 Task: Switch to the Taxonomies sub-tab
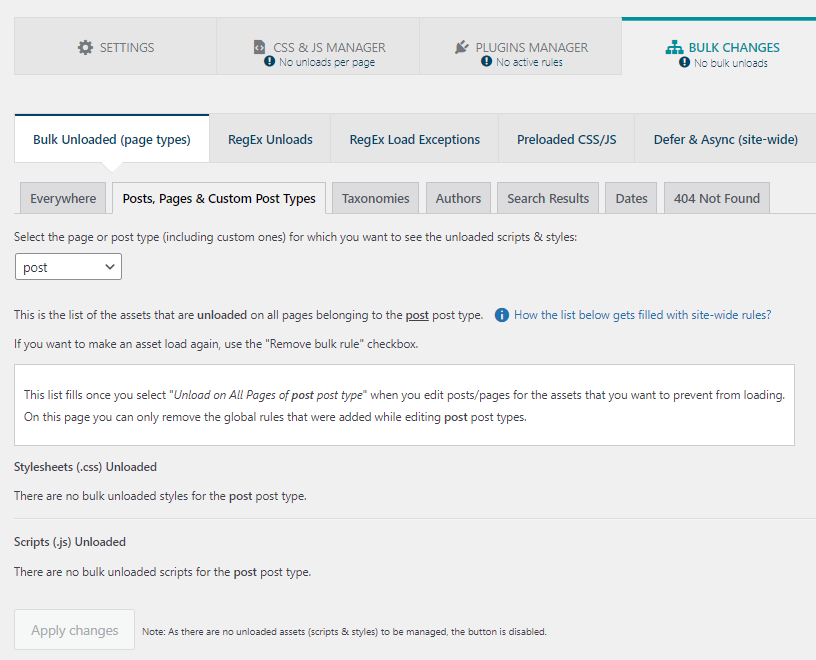(375, 198)
